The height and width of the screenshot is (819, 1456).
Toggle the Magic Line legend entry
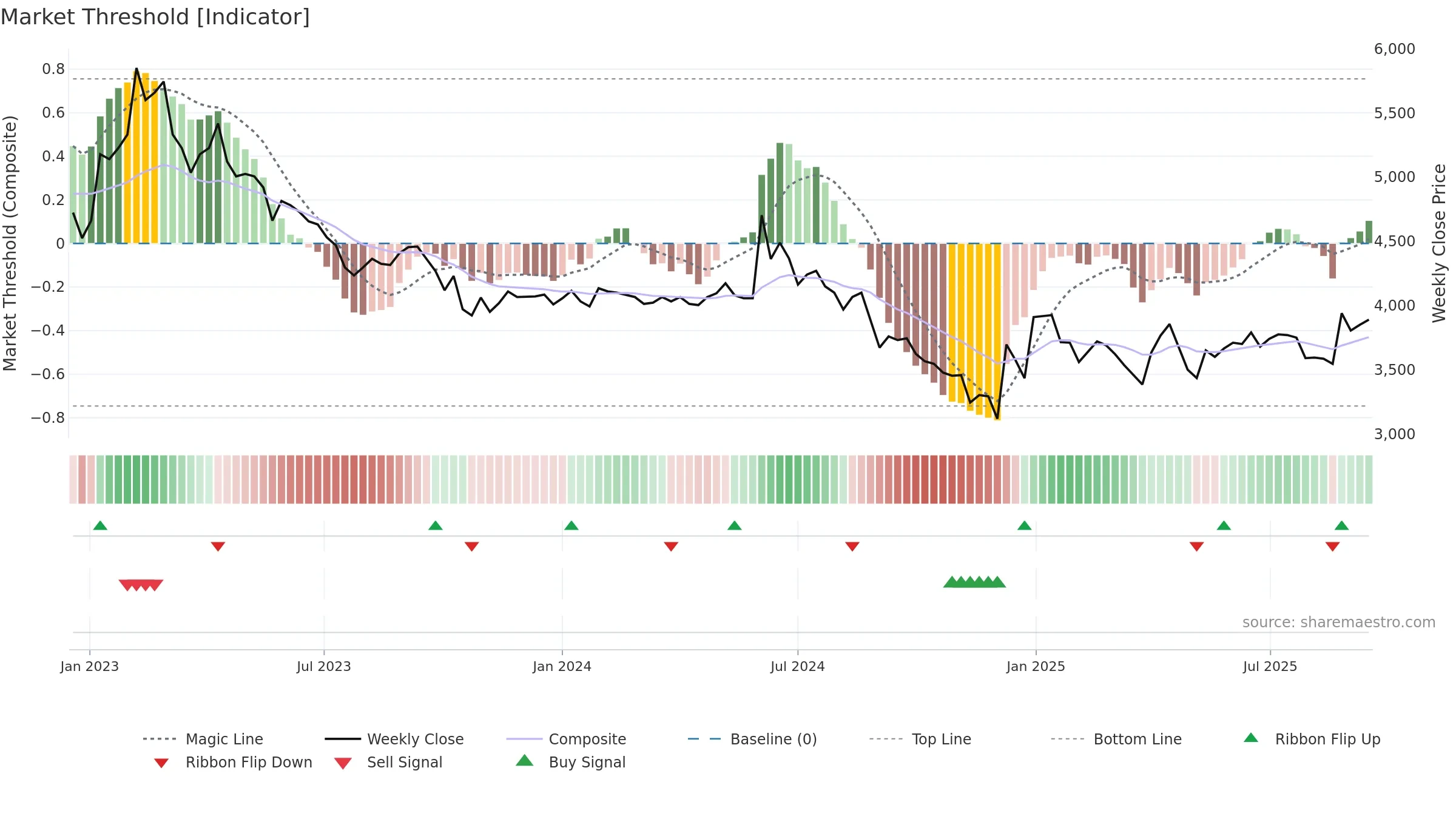[x=203, y=739]
